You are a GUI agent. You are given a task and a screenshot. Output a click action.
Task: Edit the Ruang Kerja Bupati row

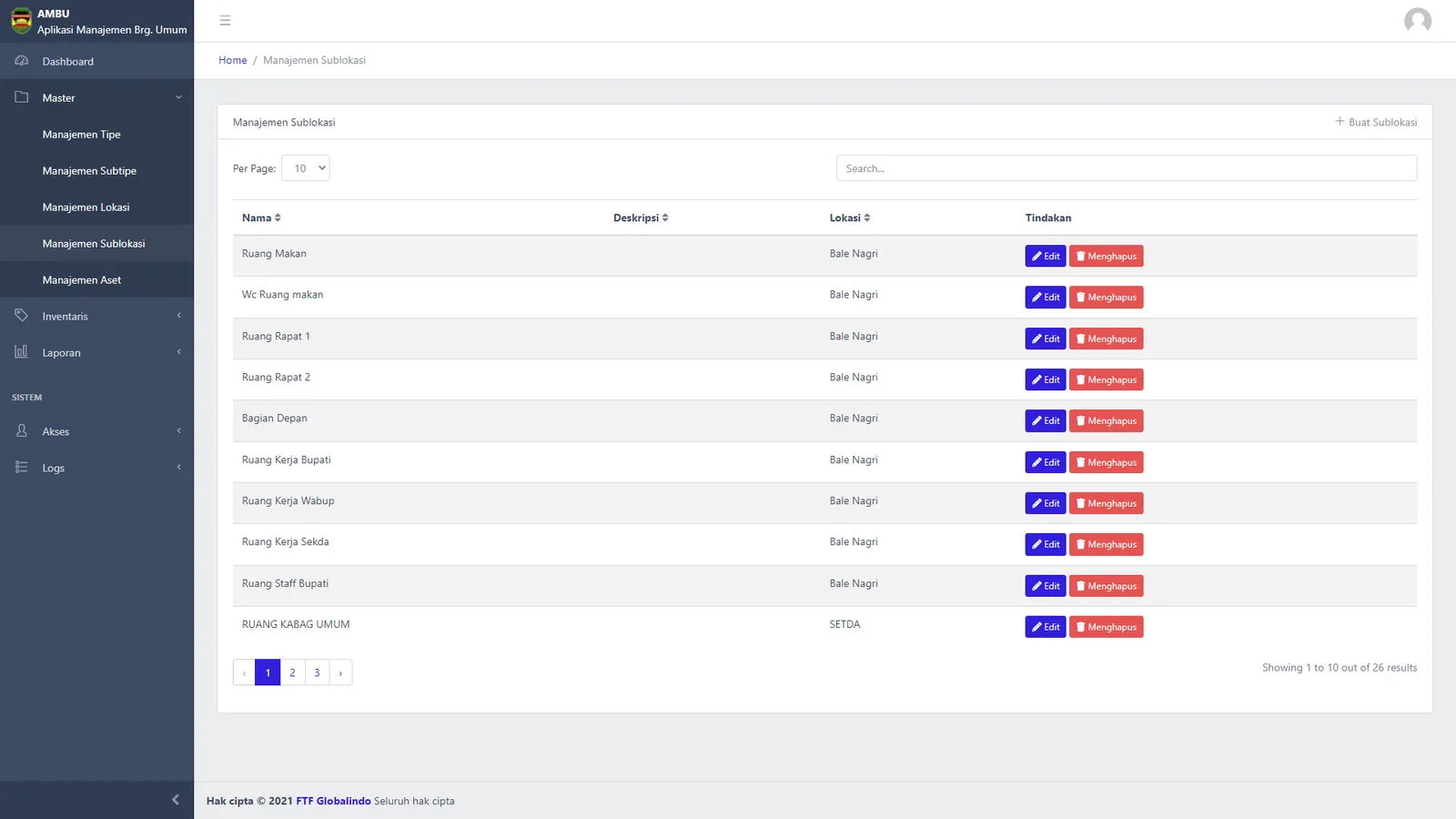point(1046,462)
